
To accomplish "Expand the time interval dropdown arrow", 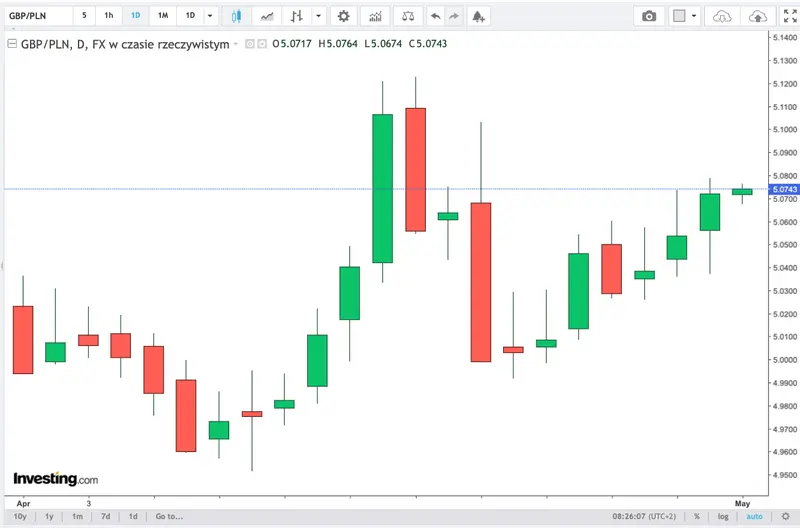I will (x=210, y=16).
